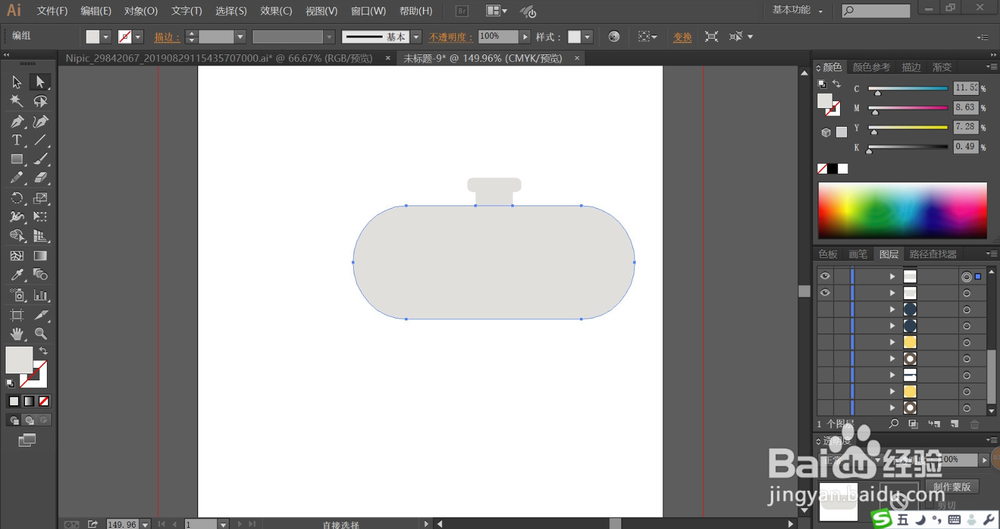Viewport: 1000px width, 529px height.
Task: Select the Rectangle tool
Action: click(x=17, y=160)
